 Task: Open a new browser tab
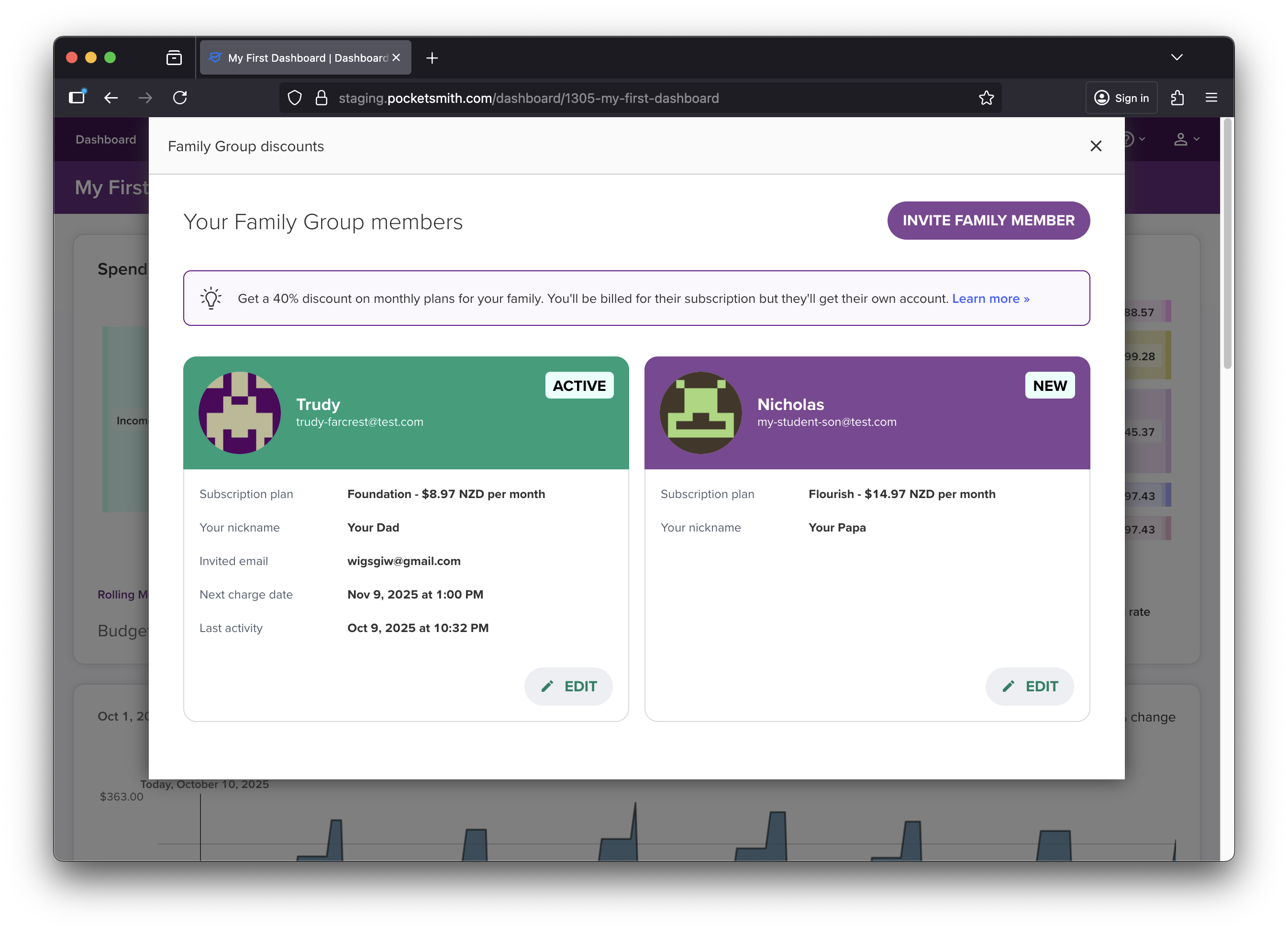click(432, 58)
